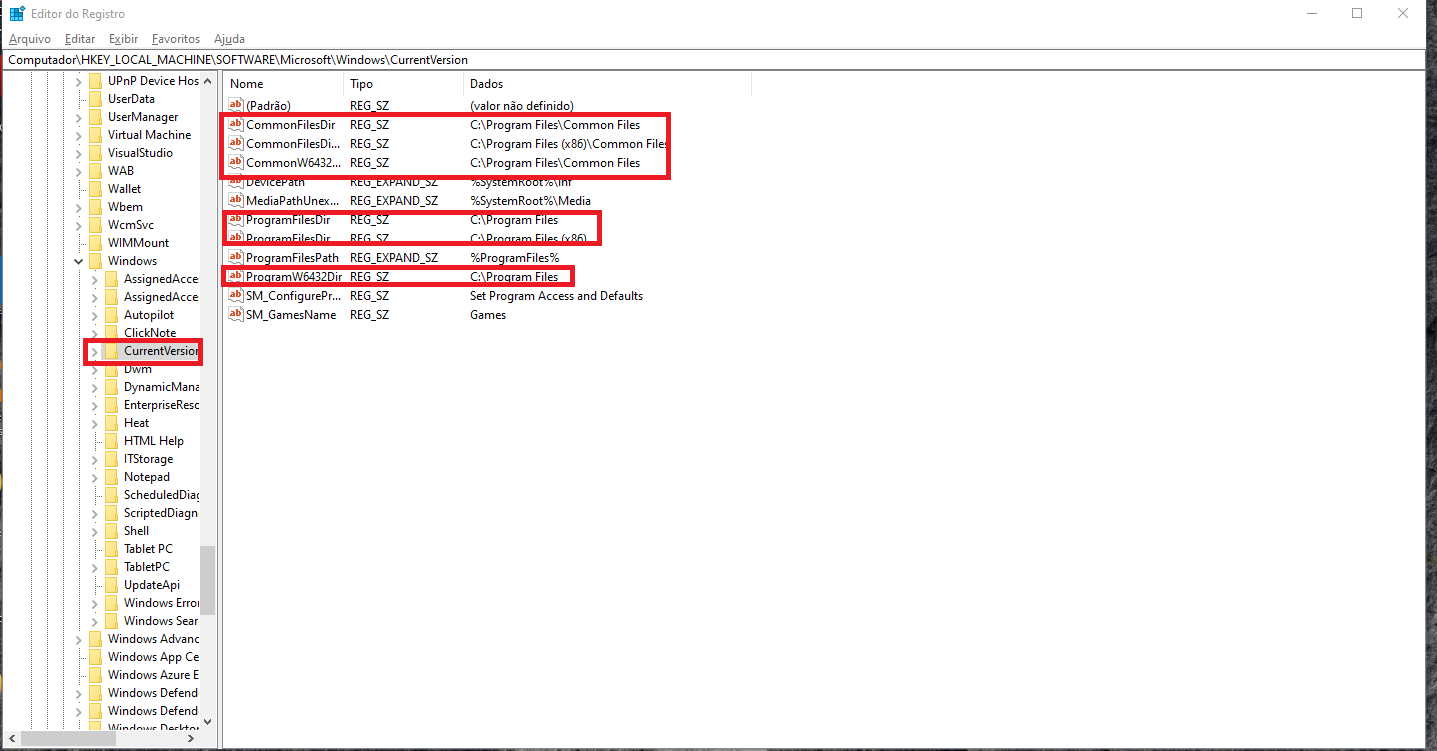Click the ProgramFilesPath value icon

[x=236, y=258]
